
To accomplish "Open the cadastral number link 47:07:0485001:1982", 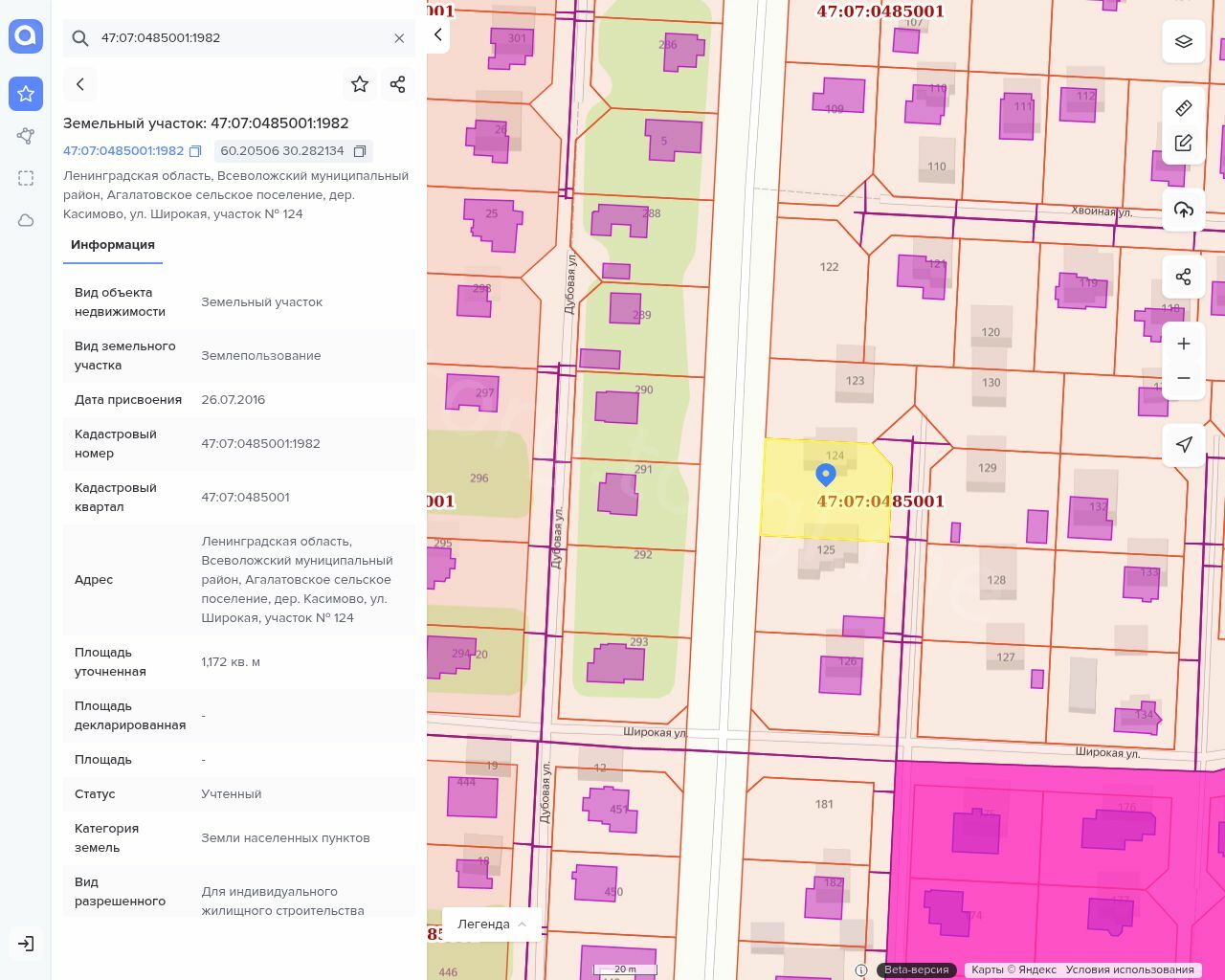I will 123,151.
